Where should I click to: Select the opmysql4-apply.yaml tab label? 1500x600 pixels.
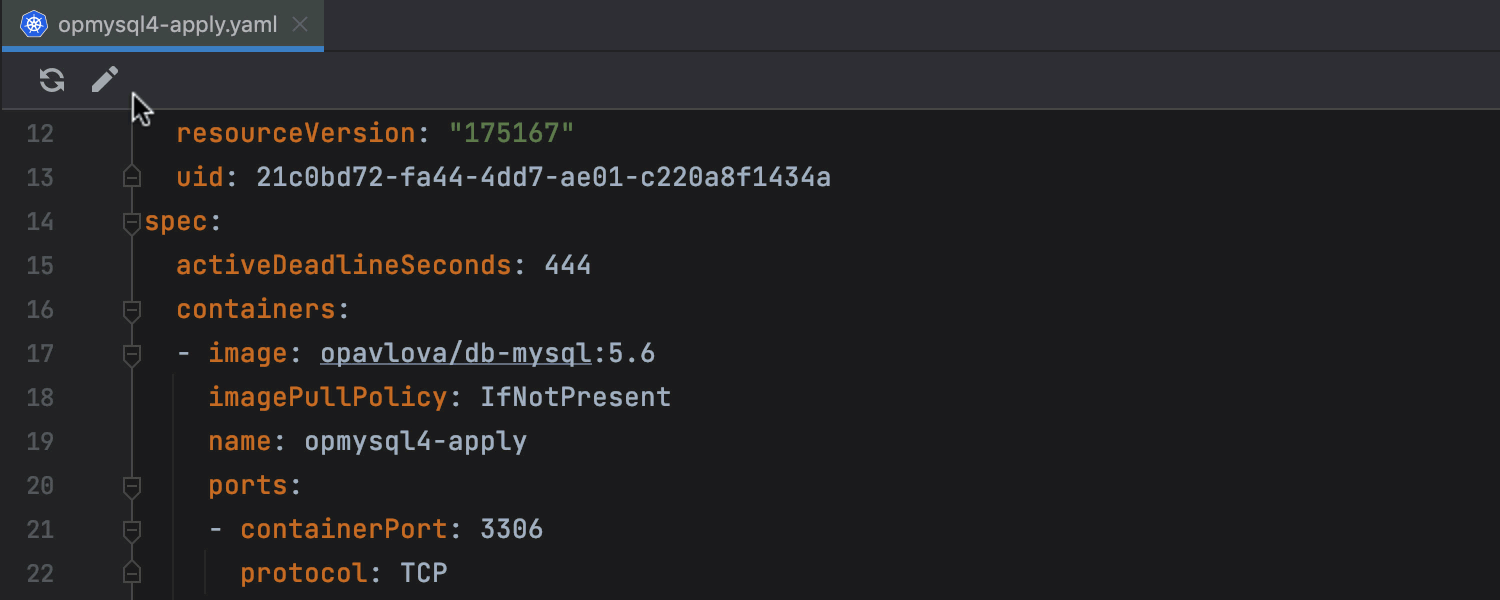point(167,25)
